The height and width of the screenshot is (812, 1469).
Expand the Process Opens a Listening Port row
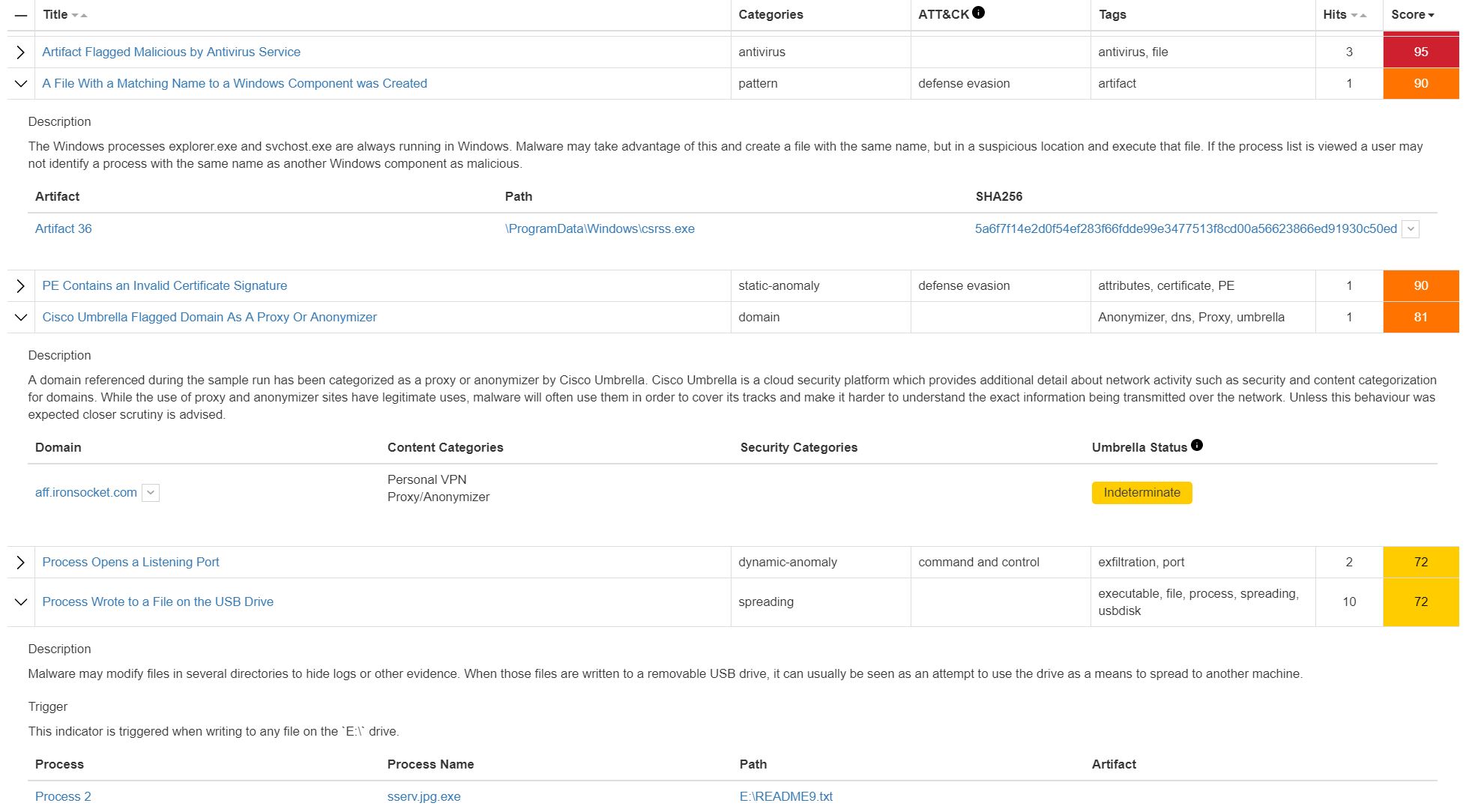point(21,563)
